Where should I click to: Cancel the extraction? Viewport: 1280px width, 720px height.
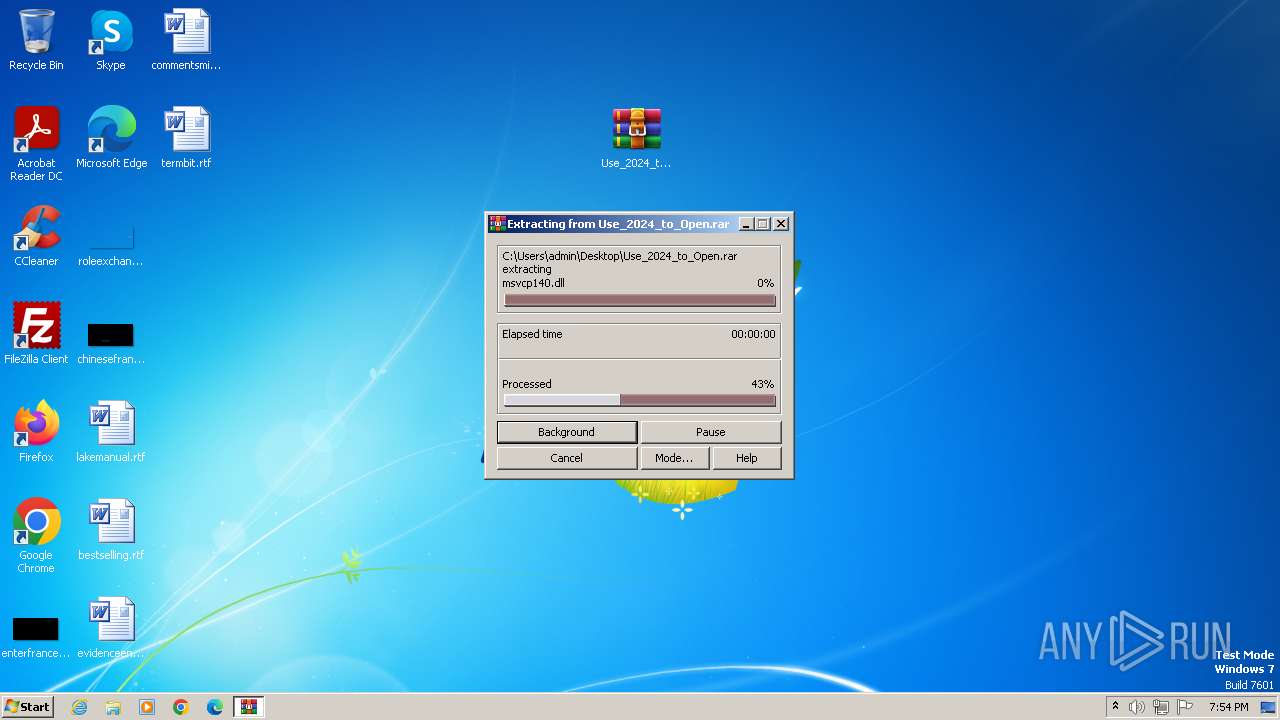[566, 458]
